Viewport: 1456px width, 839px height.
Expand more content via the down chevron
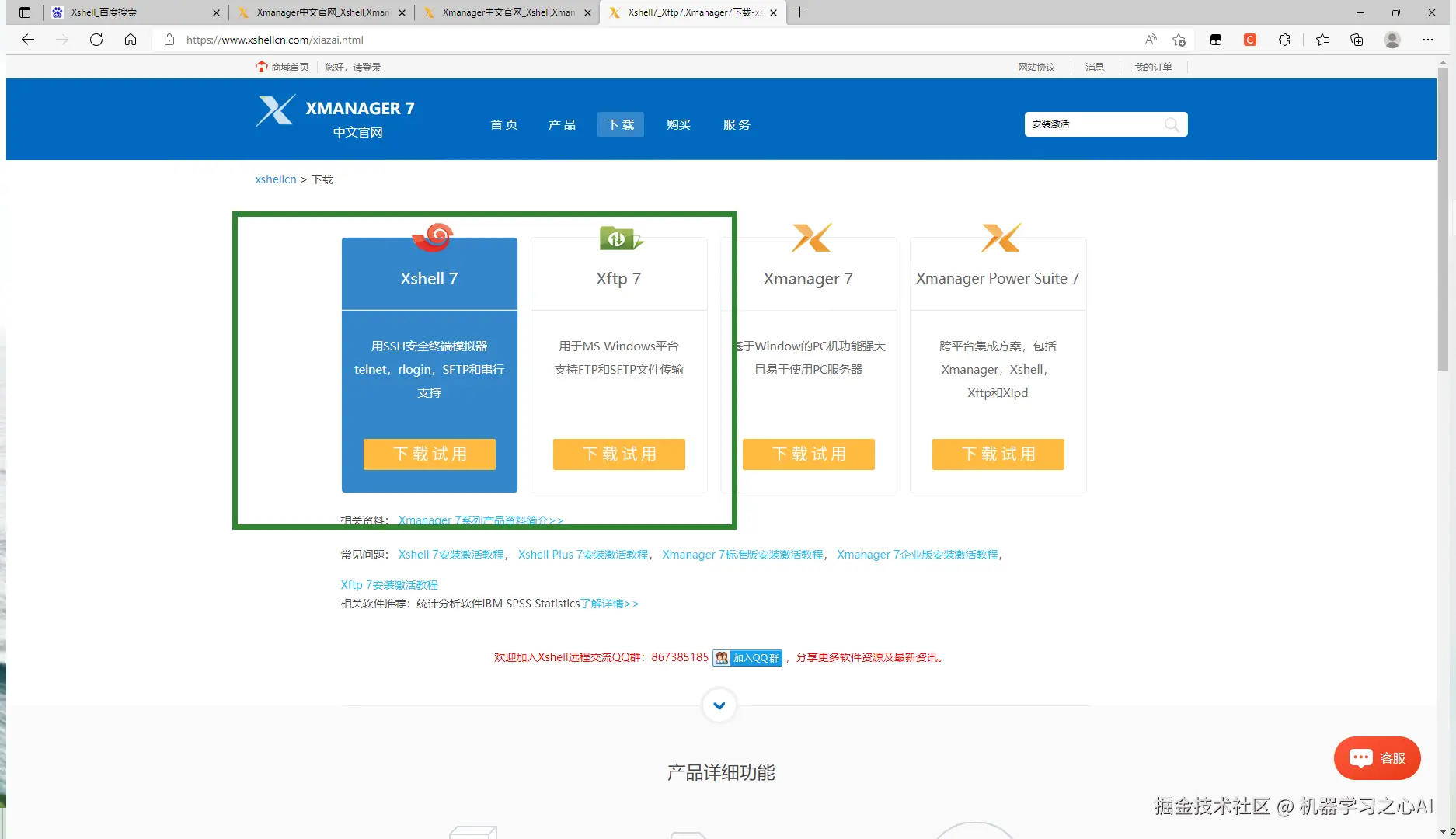pos(719,705)
